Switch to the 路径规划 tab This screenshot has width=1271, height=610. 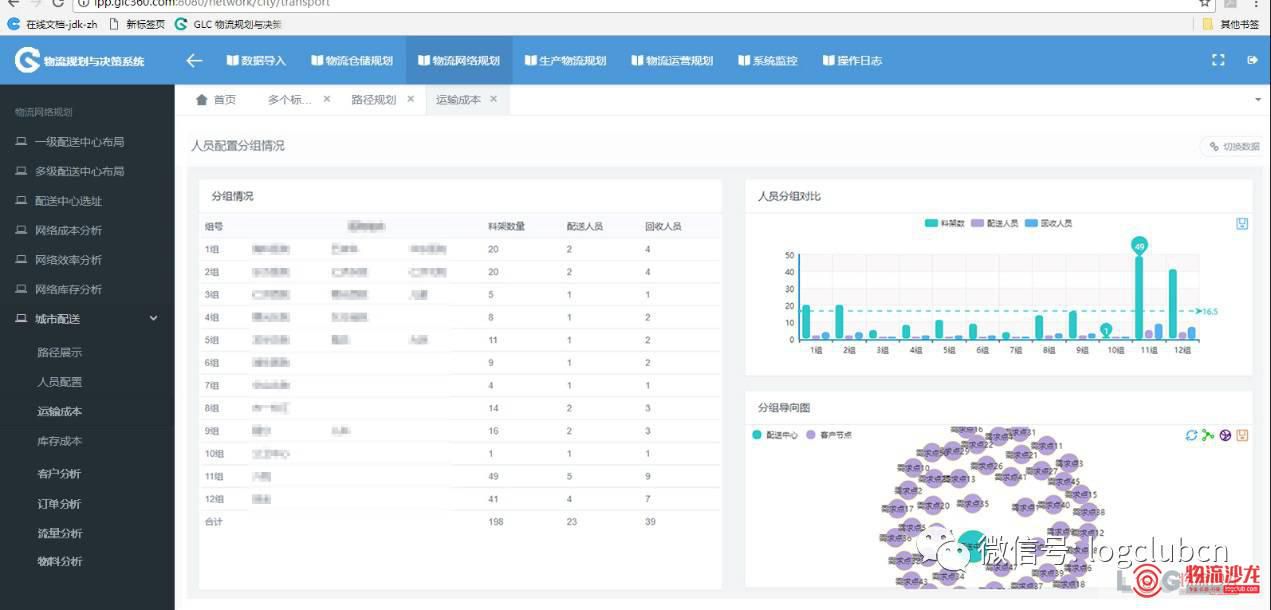[373, 100]
